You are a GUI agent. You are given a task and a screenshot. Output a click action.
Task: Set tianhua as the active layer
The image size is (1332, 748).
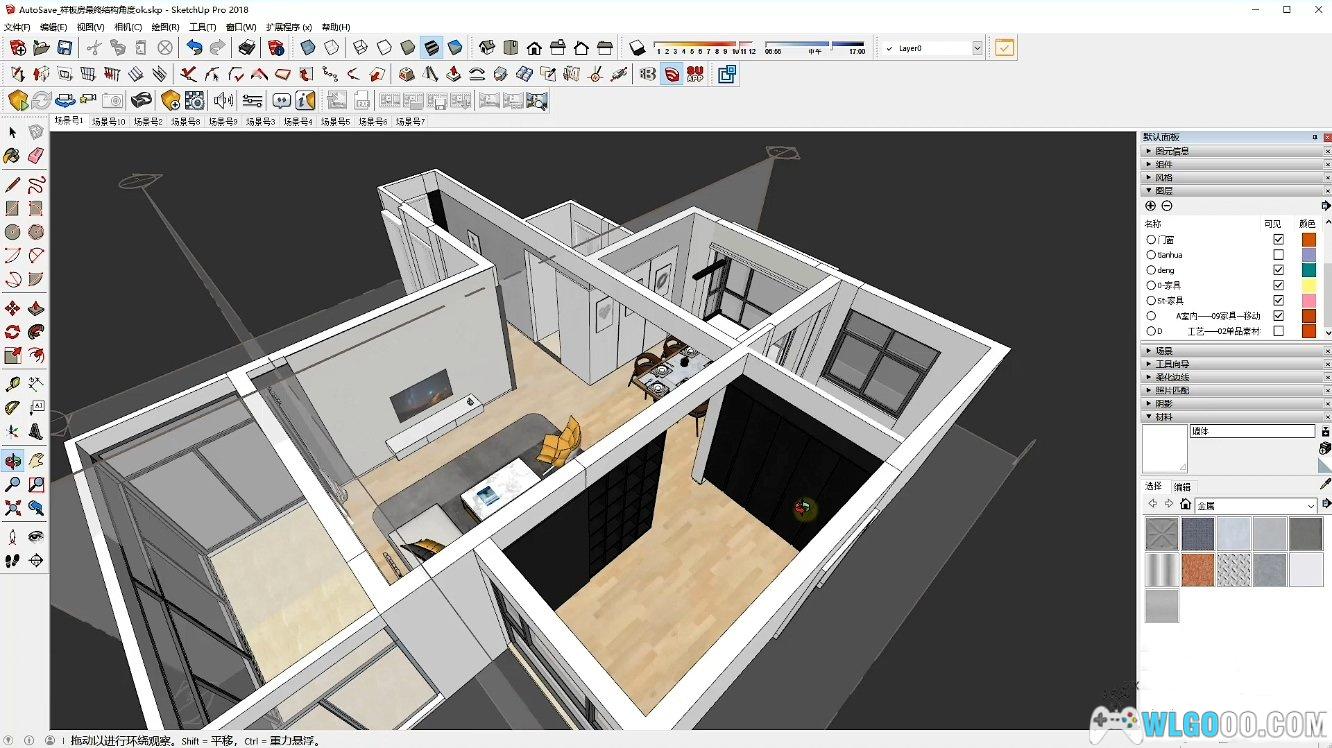point(1151,255)
